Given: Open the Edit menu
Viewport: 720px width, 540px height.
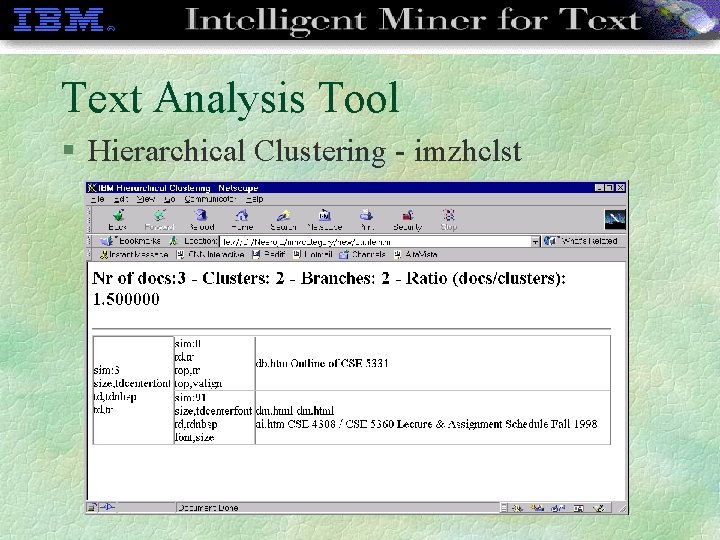Looking at the screenshot, I should pyautogui.click(x=120, y=199).
